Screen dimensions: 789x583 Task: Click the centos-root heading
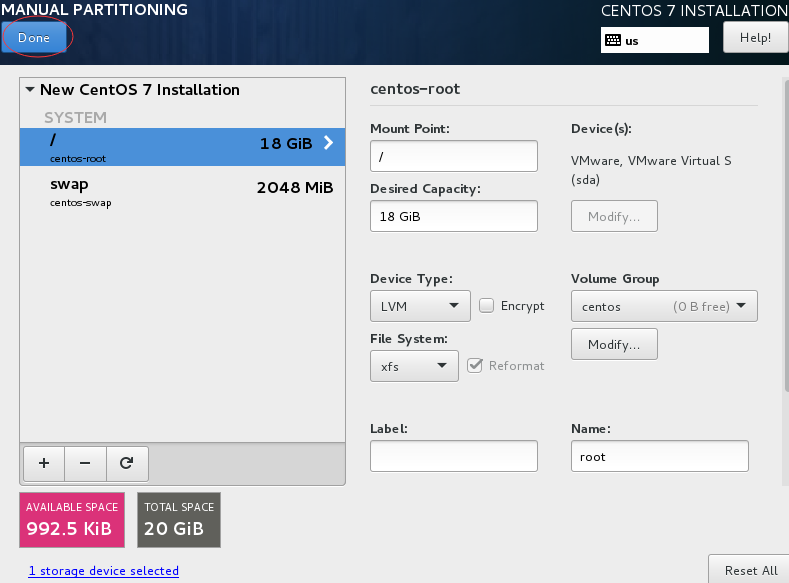pos(415,89)
